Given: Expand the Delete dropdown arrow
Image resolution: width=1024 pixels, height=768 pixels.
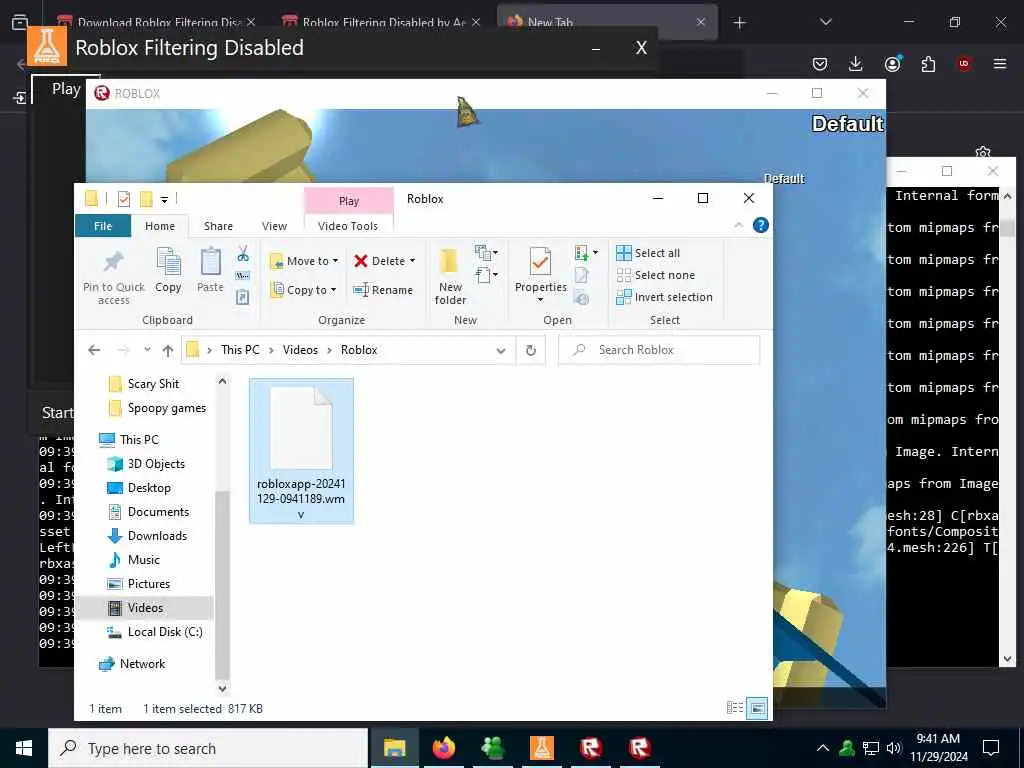Looking at the screenshot, I should click(x=413, y=261).
